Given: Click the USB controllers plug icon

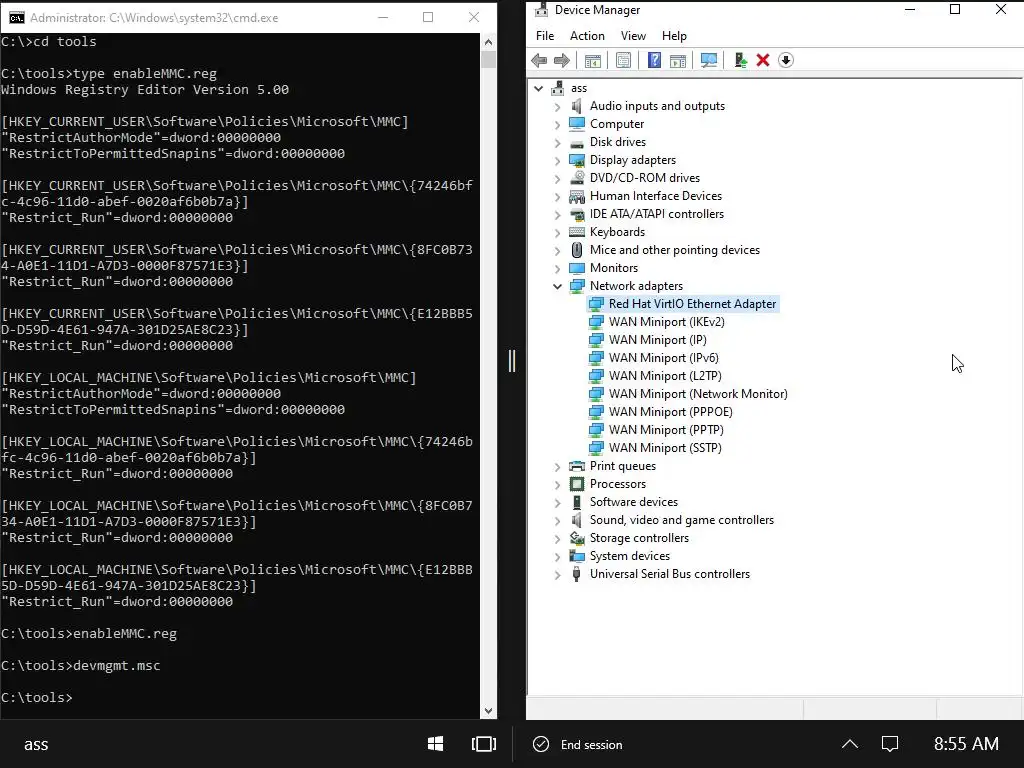Looking at the screenshot, I should [577, 574].
